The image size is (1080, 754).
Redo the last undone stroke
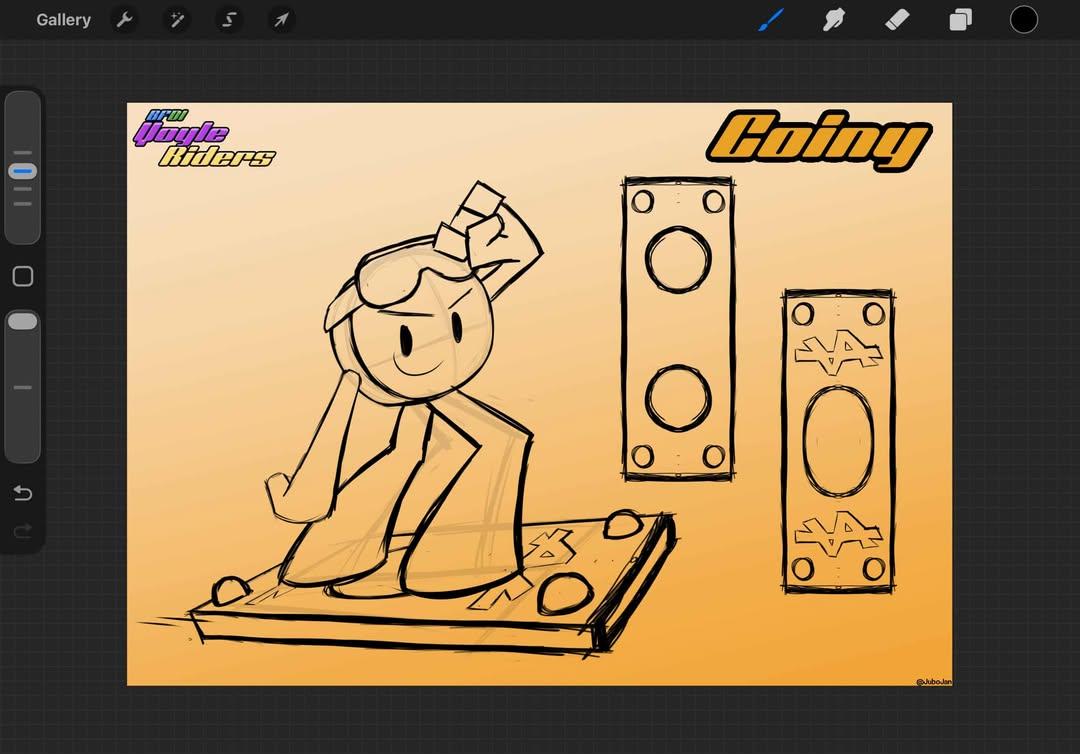[23, 531]
